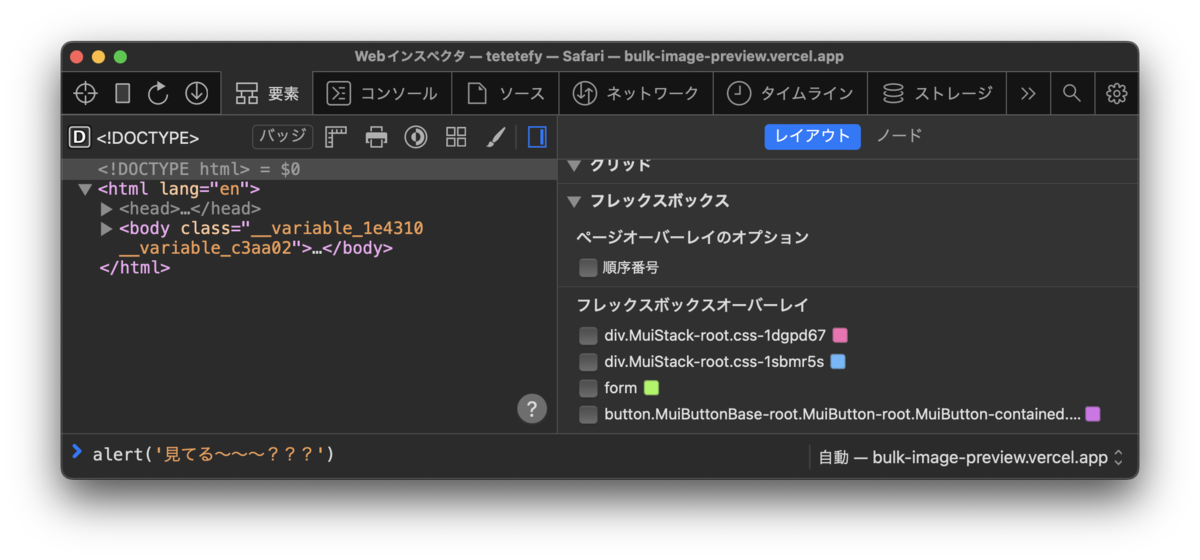Click the green swatch beside form

tap(651, 387)
